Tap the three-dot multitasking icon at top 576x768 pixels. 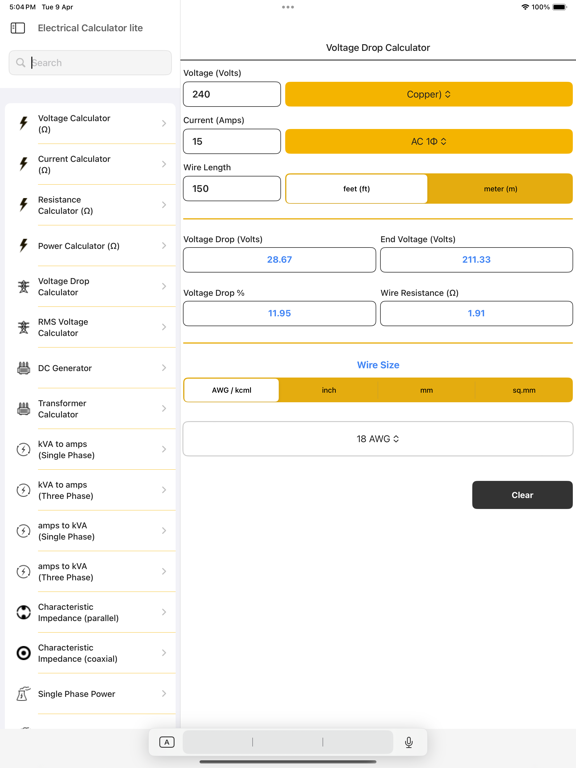coord(288,7)
